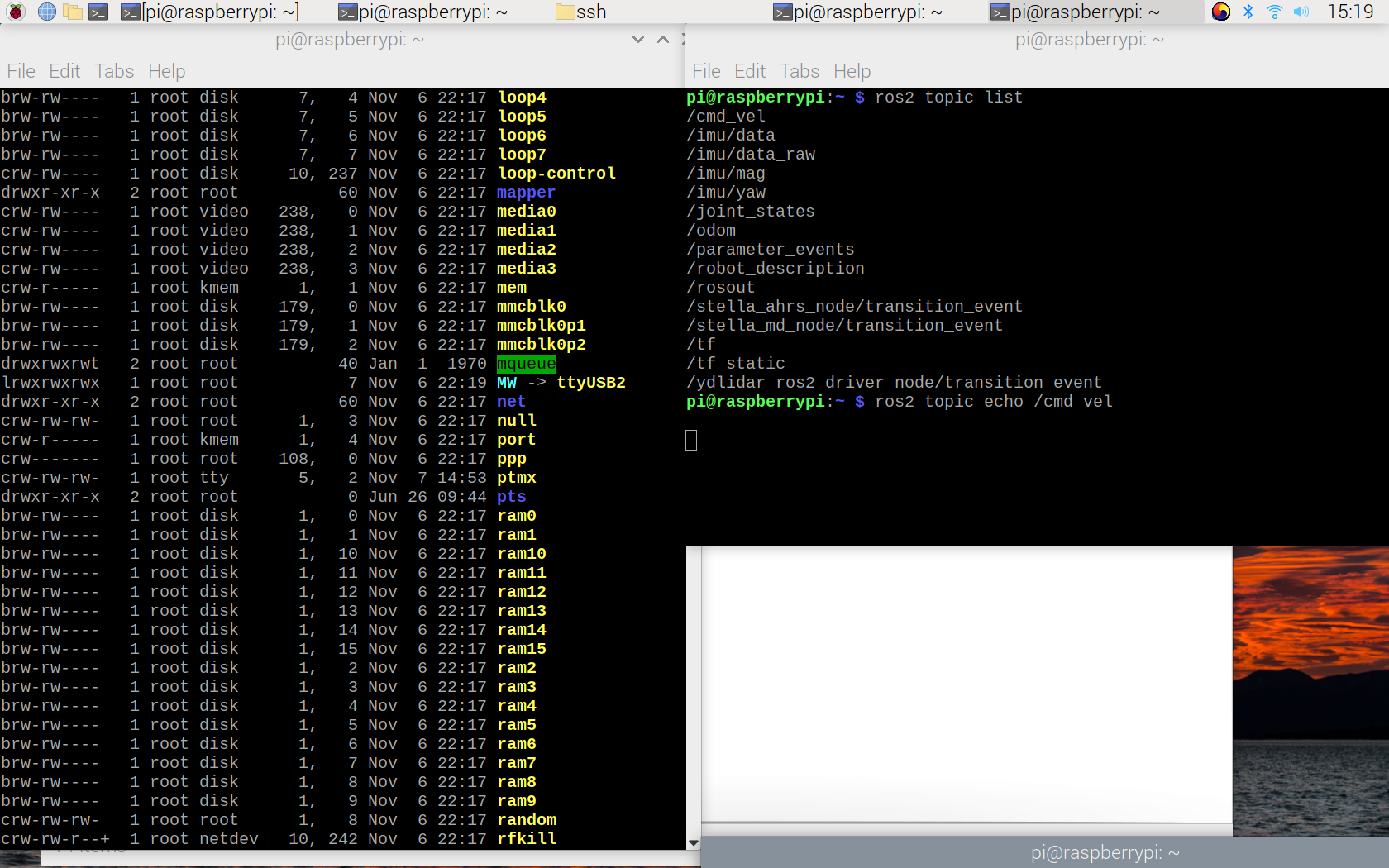Launch a terminal from the panel launcher

pos(98,12)
